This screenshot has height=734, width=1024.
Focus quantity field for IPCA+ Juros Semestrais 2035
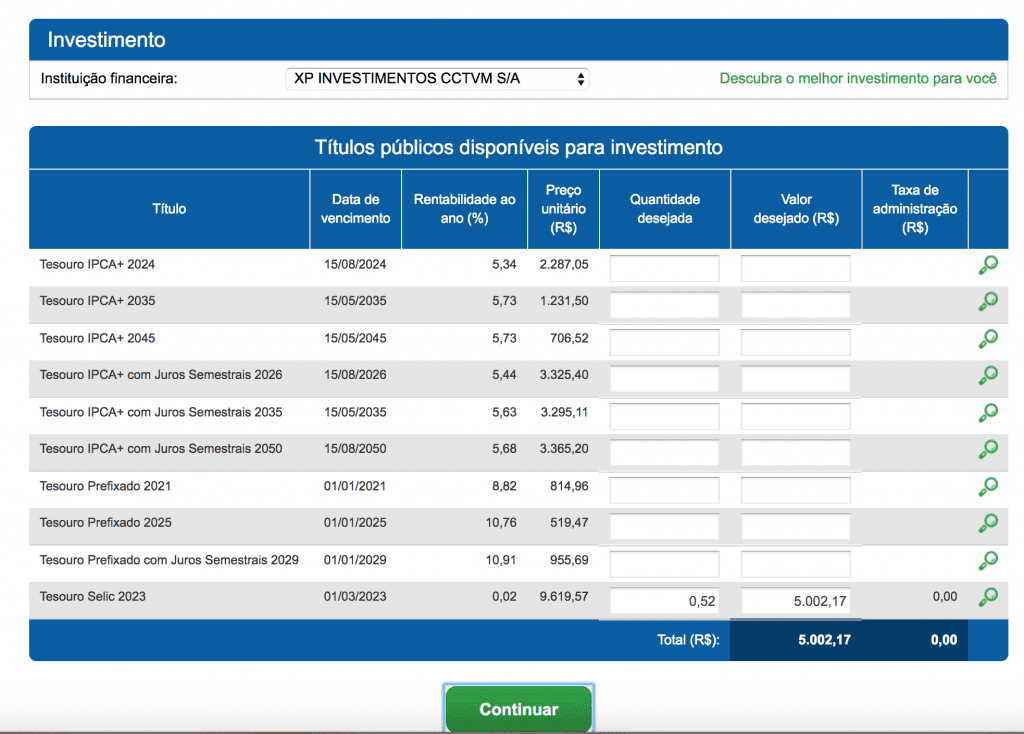(664, 416)
